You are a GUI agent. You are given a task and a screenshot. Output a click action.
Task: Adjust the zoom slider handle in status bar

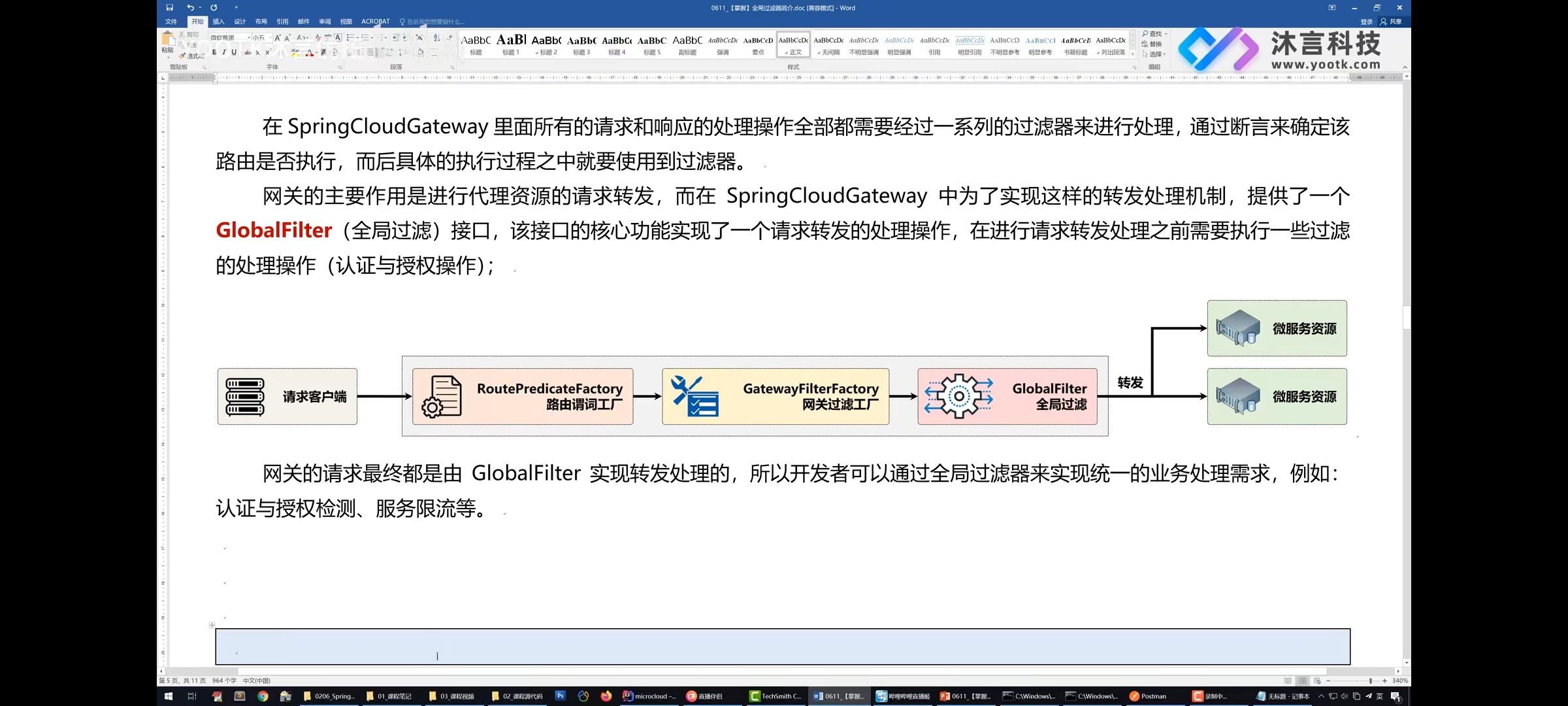tap(1371, 681)
